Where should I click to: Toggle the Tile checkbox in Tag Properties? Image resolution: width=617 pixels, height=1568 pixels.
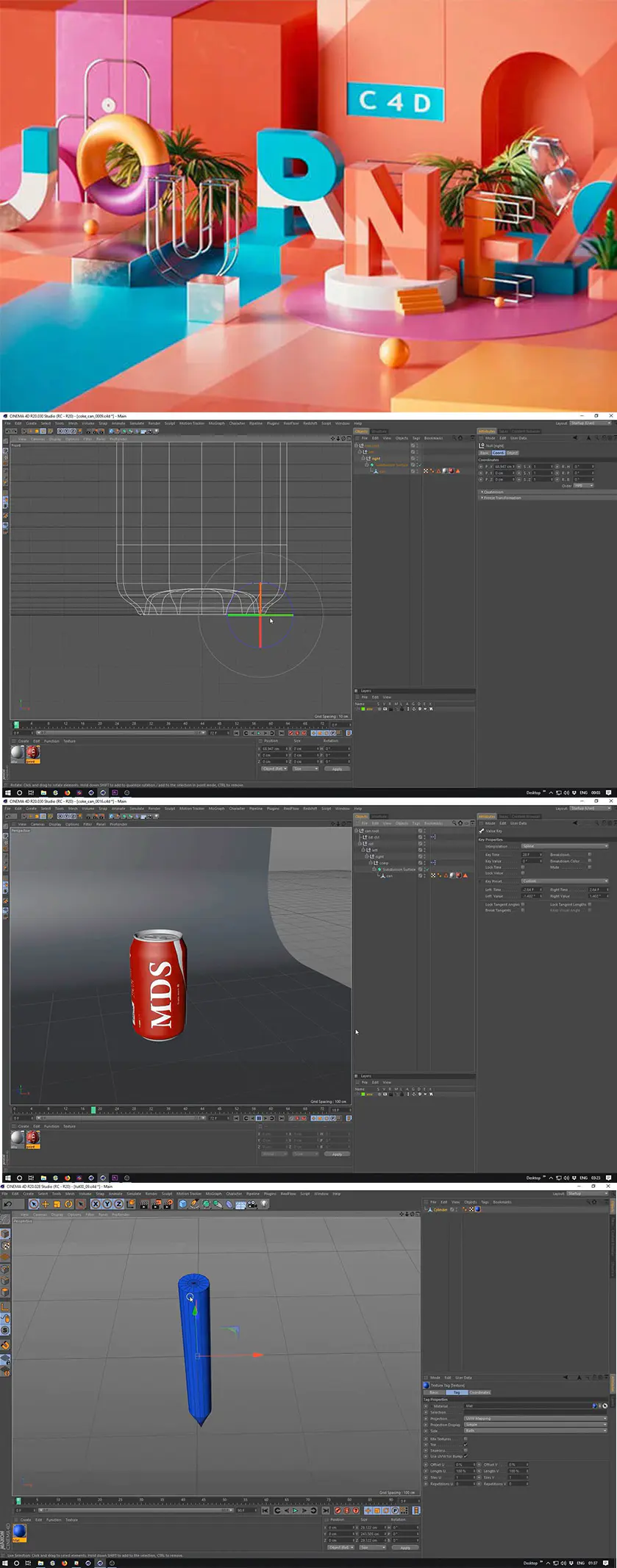pyautogui.click(x=466, y=1445)
